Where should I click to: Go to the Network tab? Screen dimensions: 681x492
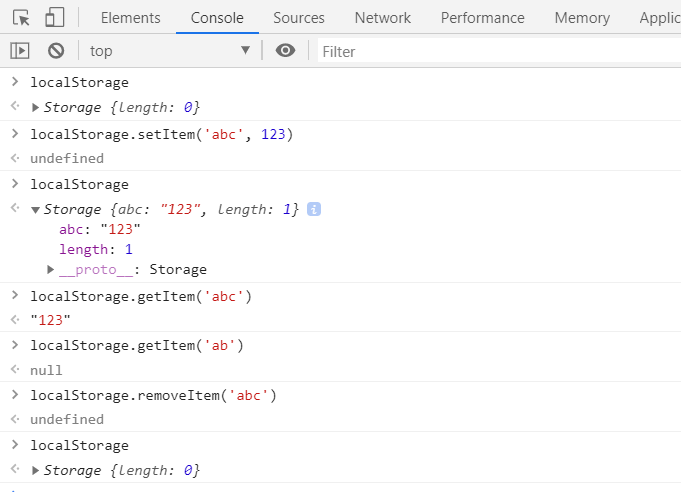pyautogui.click(x=382, y=18)
